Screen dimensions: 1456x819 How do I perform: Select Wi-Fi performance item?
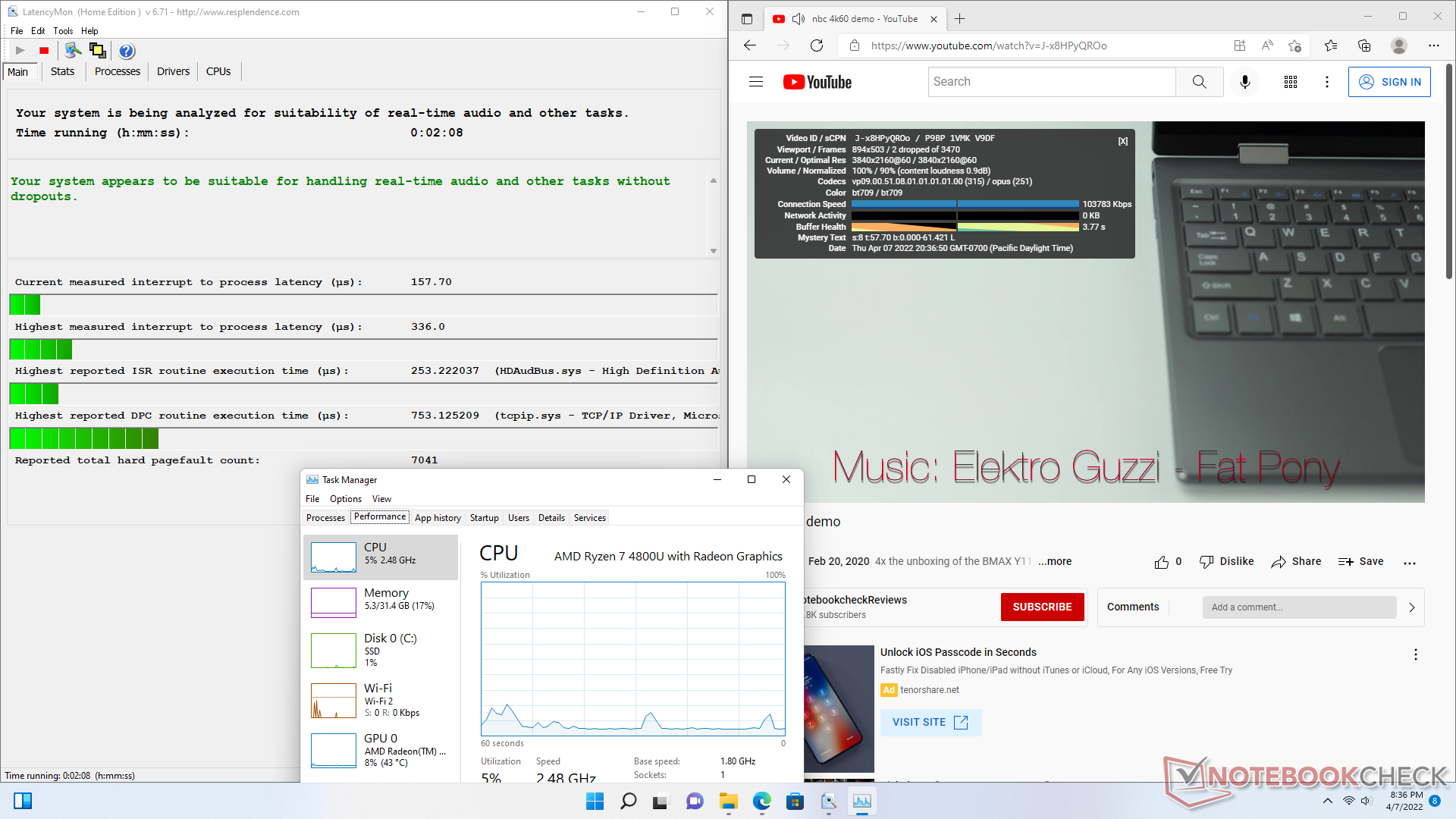point(381,700)
